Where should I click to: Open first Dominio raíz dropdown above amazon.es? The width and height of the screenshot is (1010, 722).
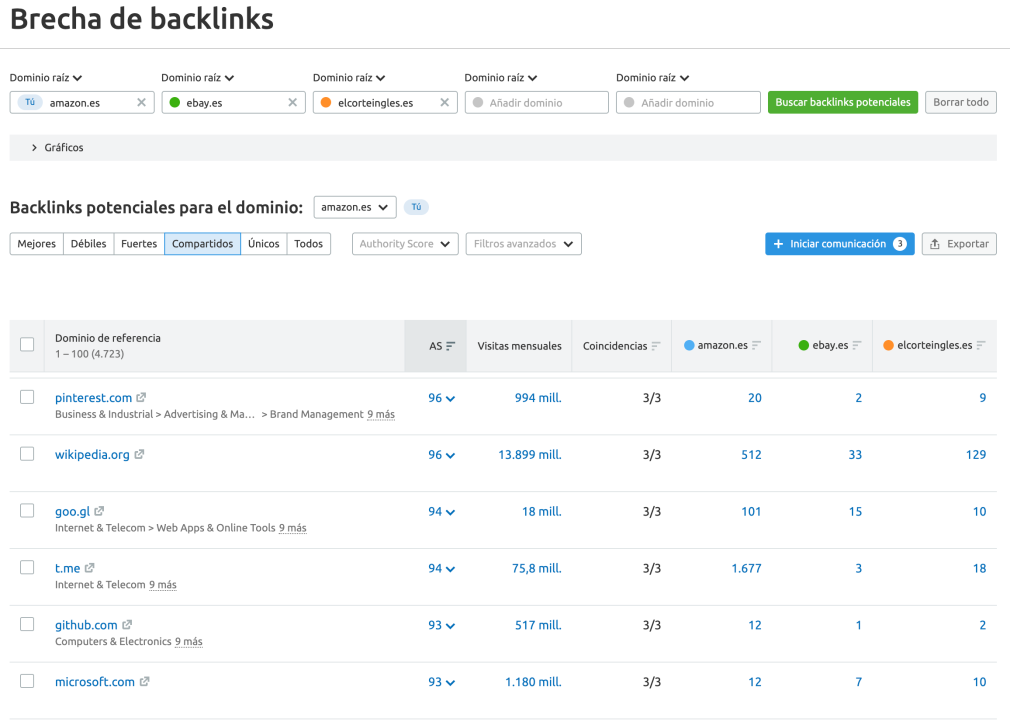46,78
